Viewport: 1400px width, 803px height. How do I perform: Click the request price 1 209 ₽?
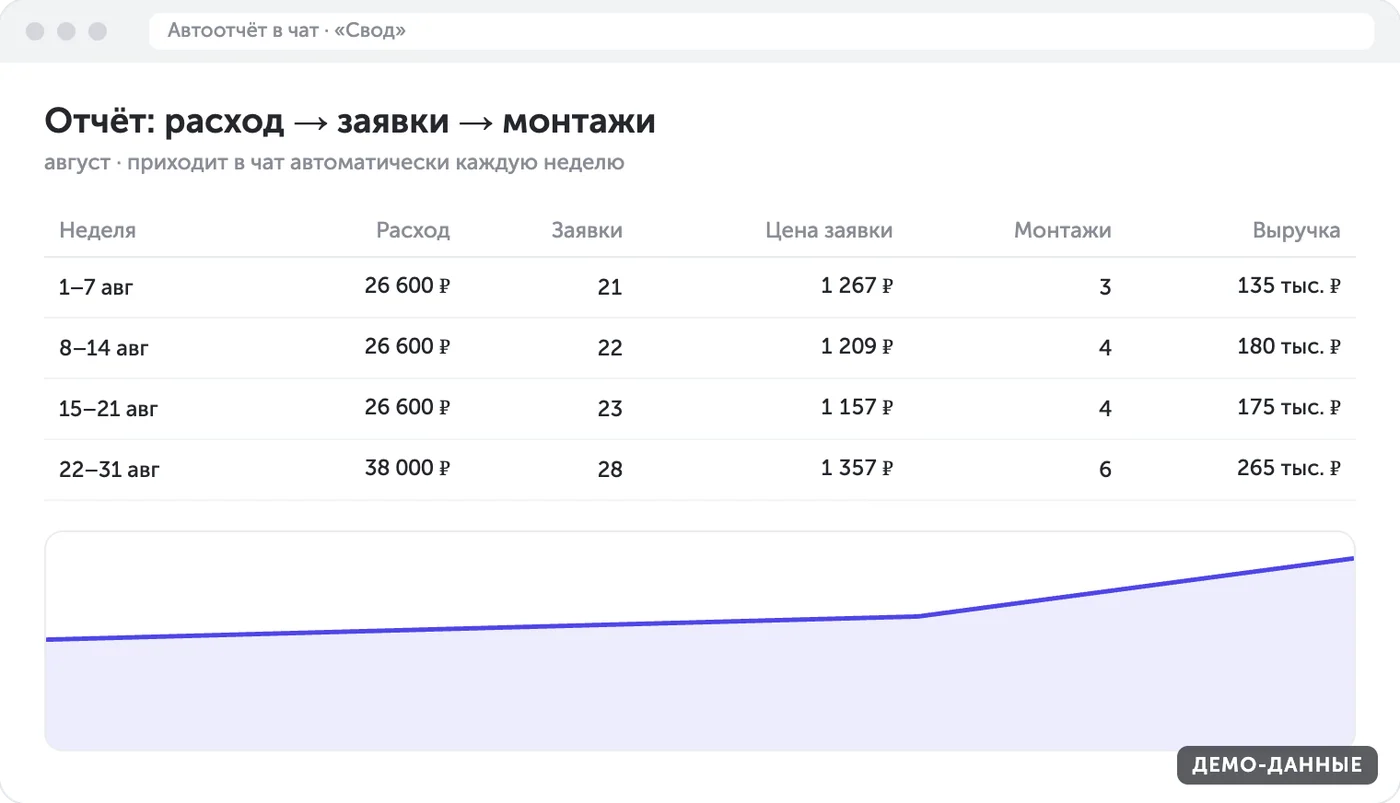[x=857, y=346]
